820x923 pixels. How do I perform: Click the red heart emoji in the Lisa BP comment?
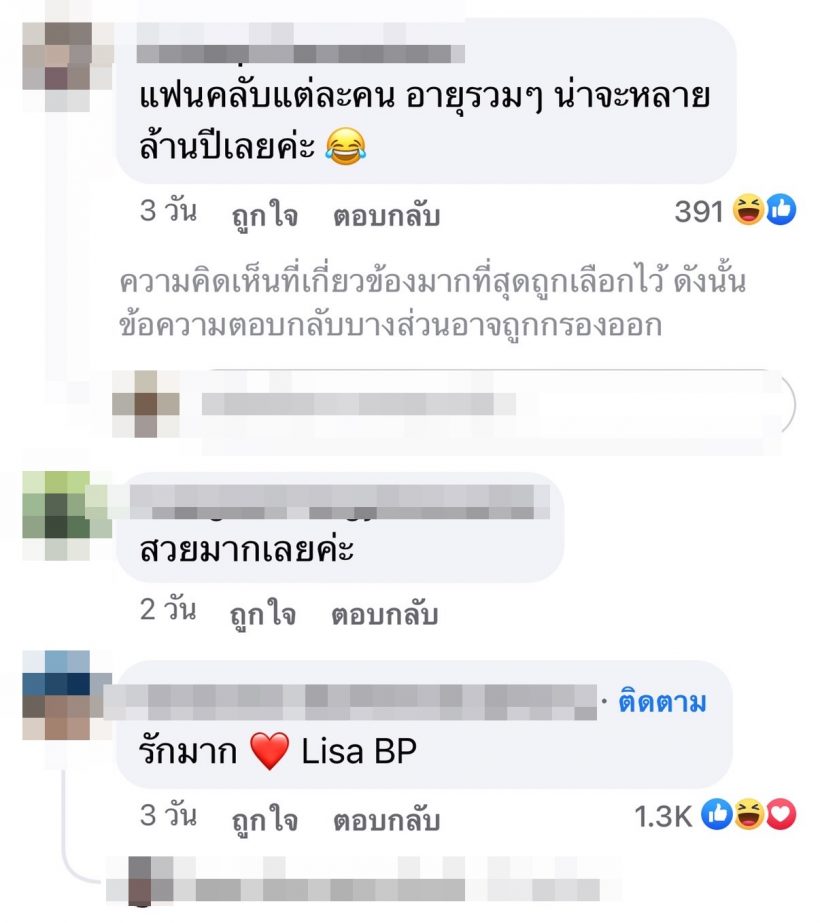click(x=270, y=751)
